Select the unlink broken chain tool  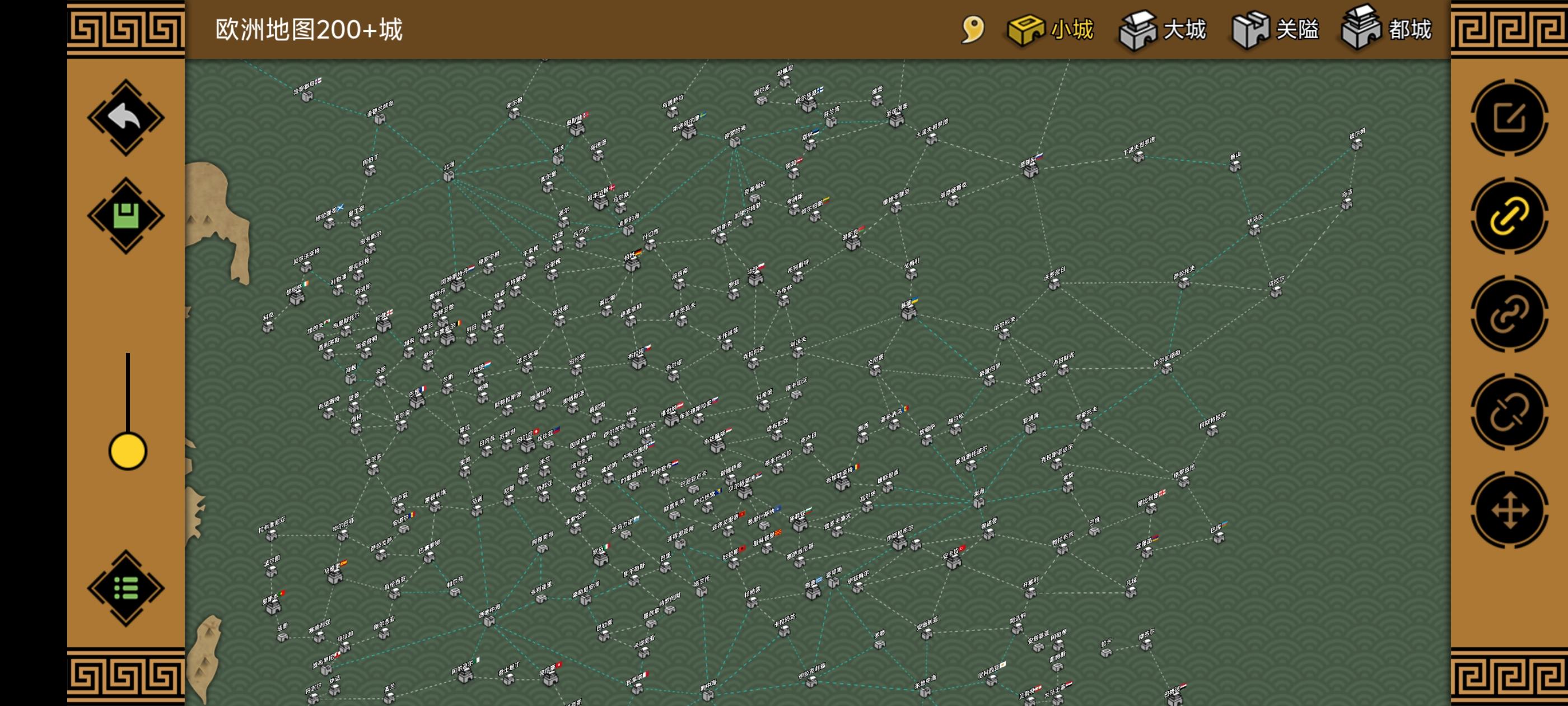coord(1510,412)
